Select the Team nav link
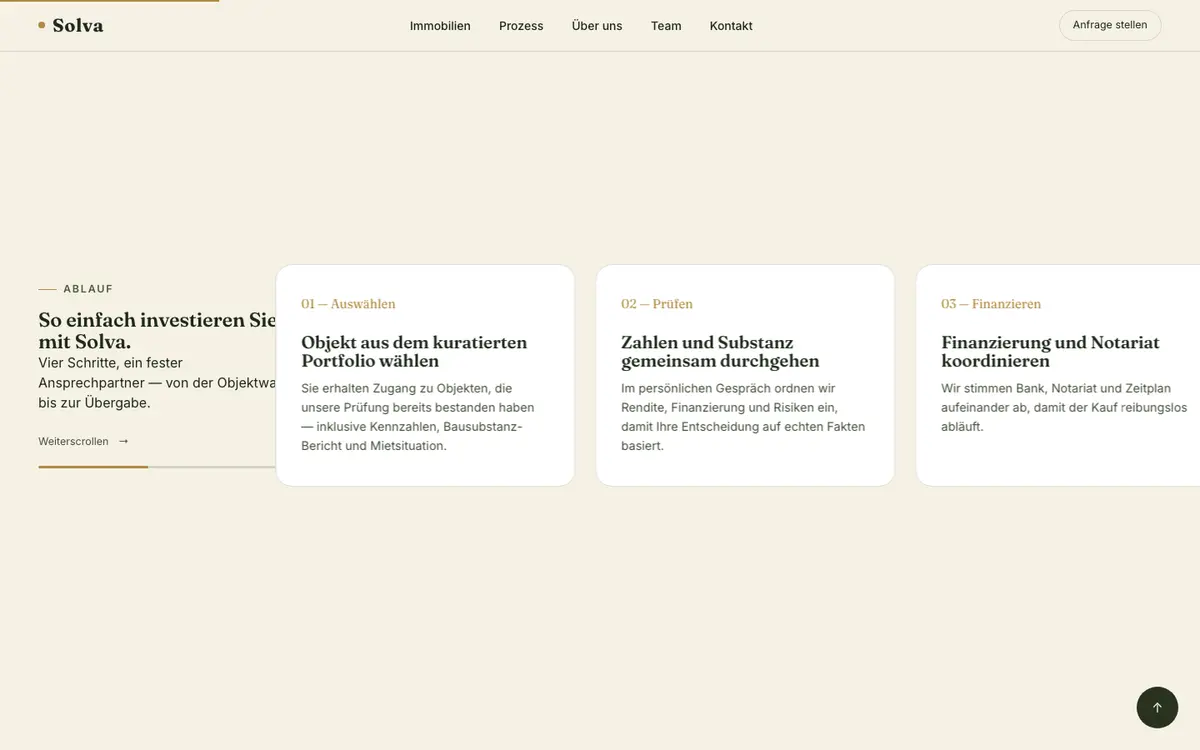This screenshot has height=750, width=1200. 666,26
